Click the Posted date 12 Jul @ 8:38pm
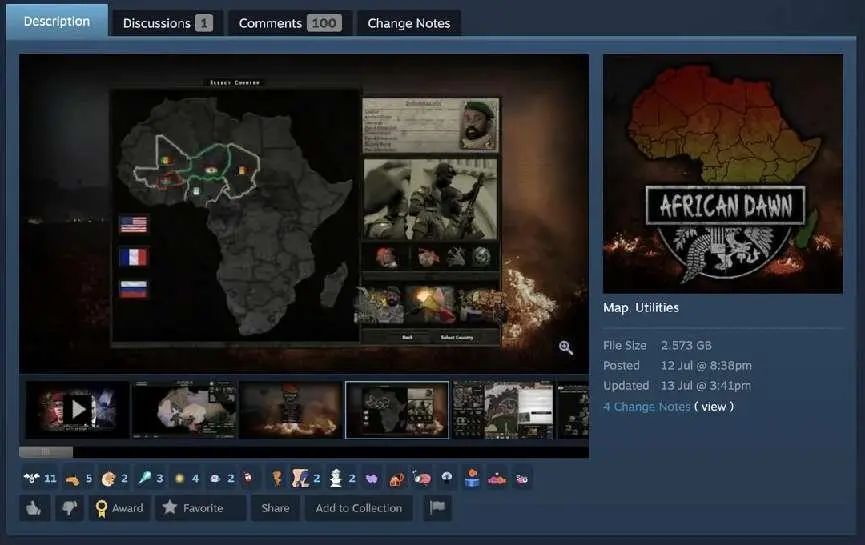This screenshot has width=865, height=545. 706,366
